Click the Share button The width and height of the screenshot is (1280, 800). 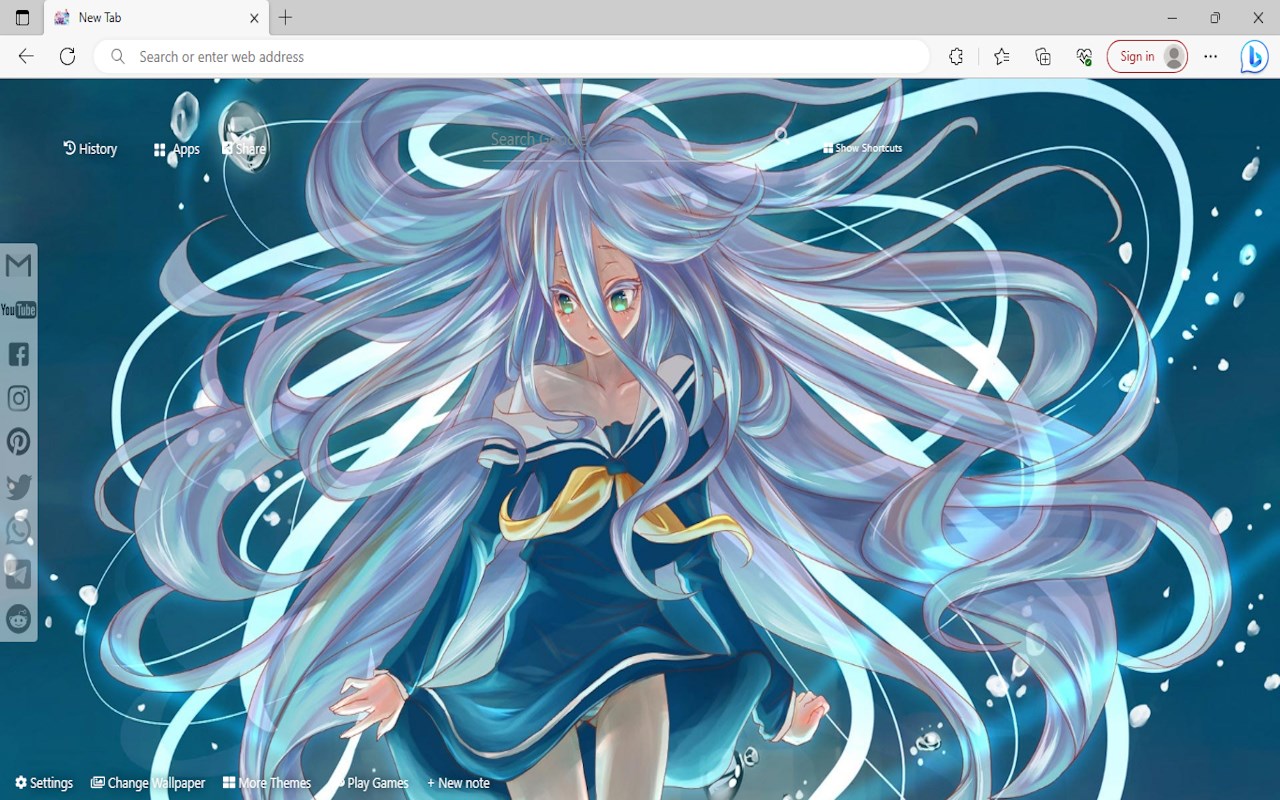(x=244, y=149)
